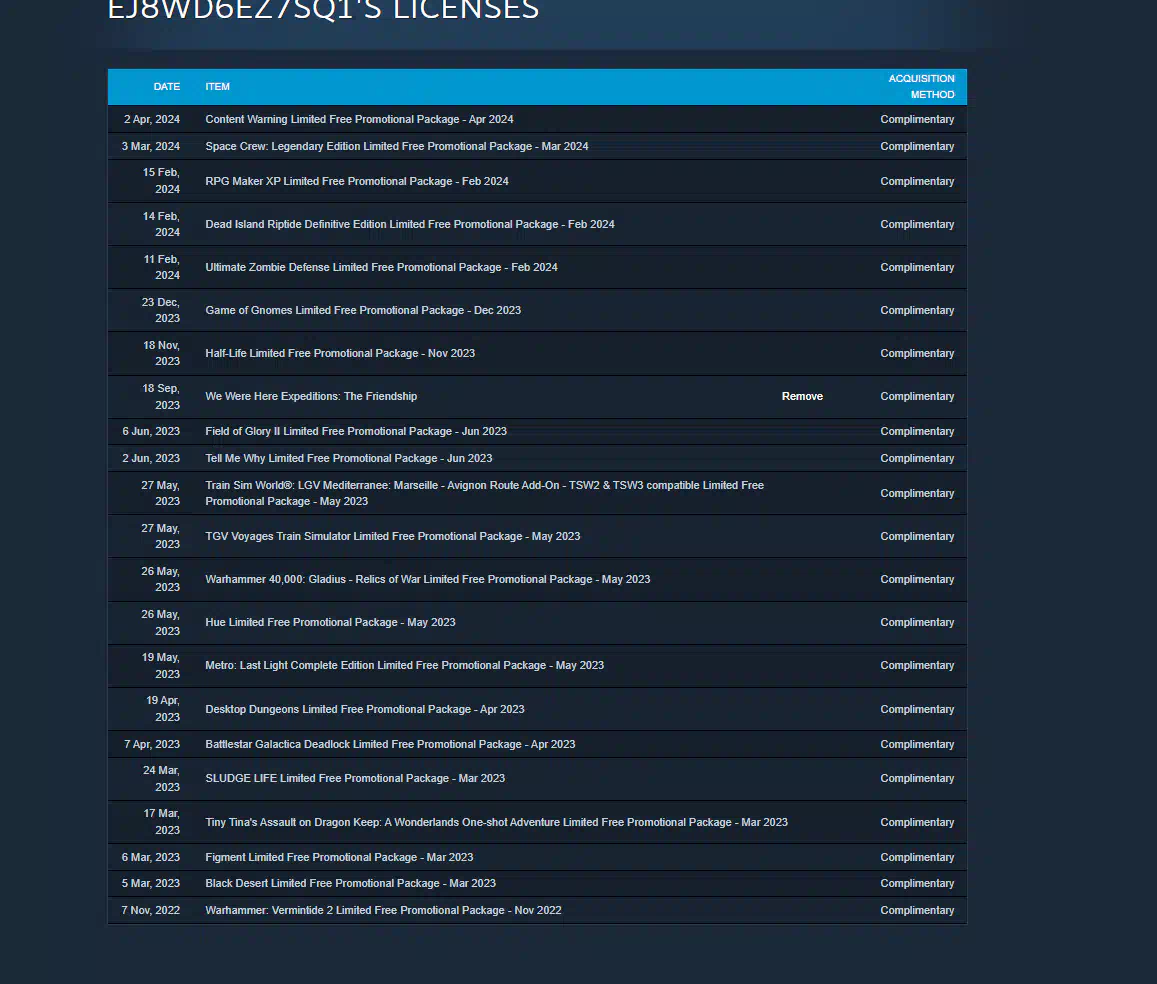Click Warhammer: Vermintide 2 package entry
Screen dimensions: 1157x984
[384, 911]
